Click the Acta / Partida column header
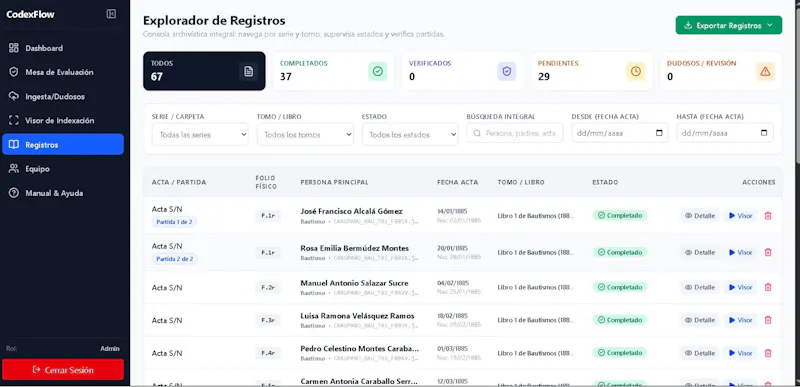 (x=179, y=182)
